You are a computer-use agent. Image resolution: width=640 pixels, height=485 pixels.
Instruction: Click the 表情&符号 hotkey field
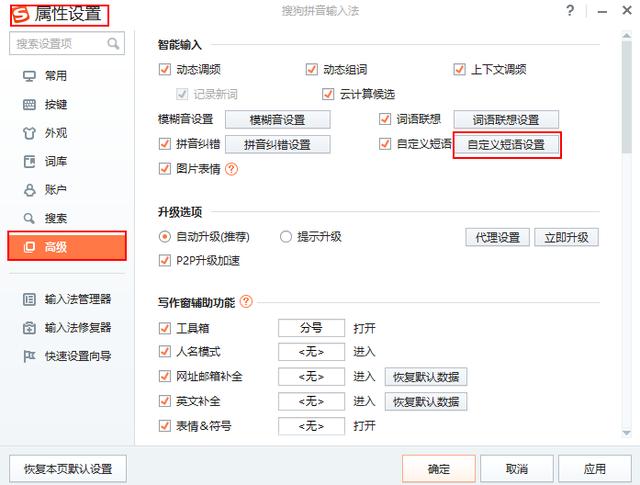(311, 426)
